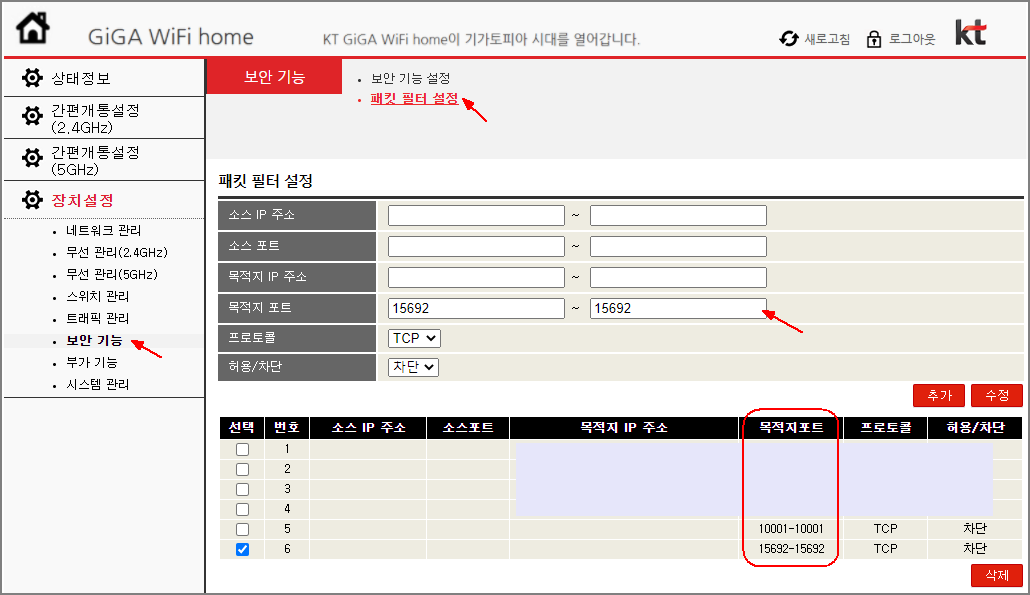Click the 목적지포트 column header
1030x595 pixels.
pyautogui.click(x=791, y=428)
